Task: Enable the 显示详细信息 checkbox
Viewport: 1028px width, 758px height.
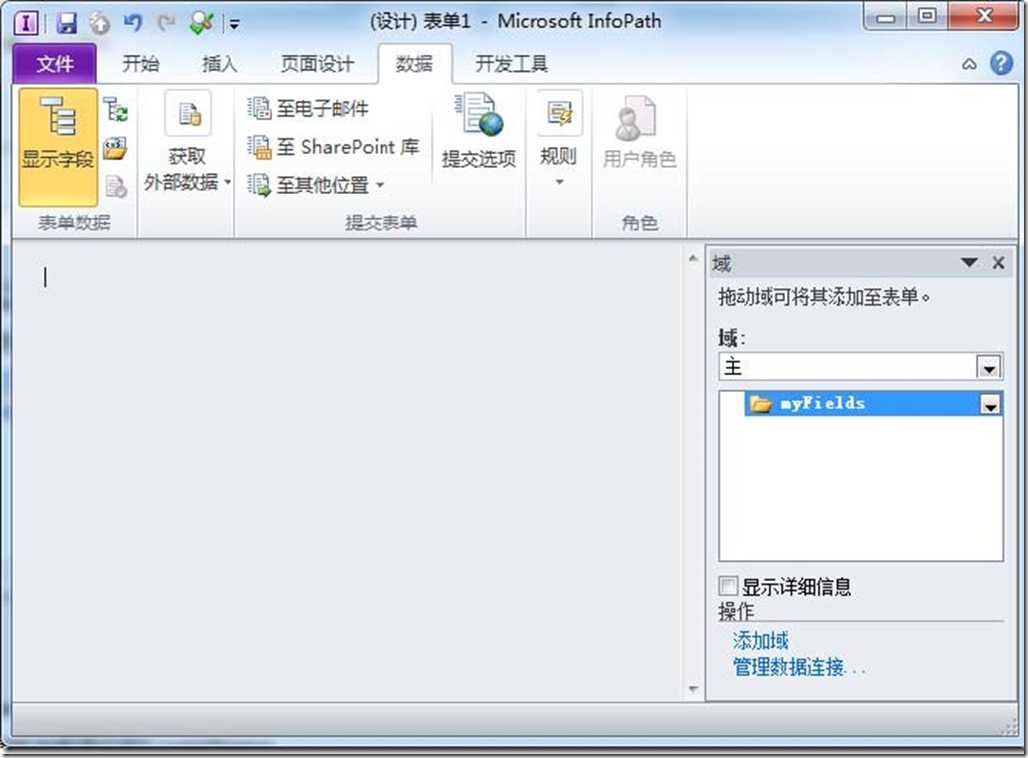Action: pyautogui.click(x=728, y=586)
